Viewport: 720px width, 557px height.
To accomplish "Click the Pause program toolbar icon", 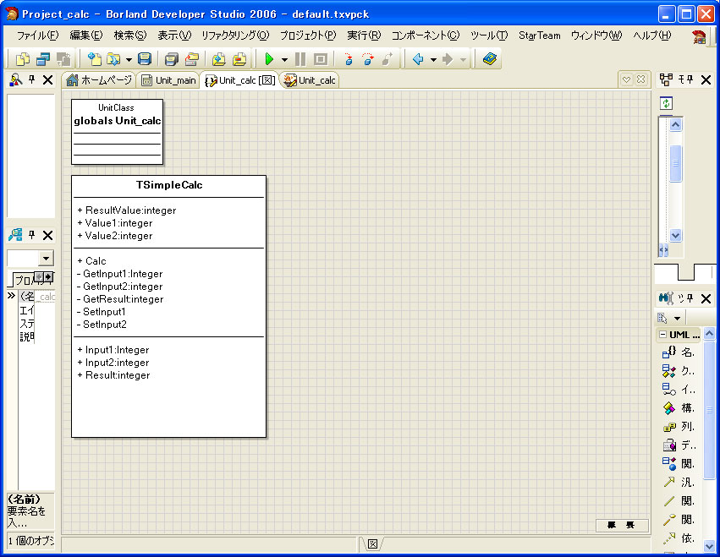I will (300, 60).
